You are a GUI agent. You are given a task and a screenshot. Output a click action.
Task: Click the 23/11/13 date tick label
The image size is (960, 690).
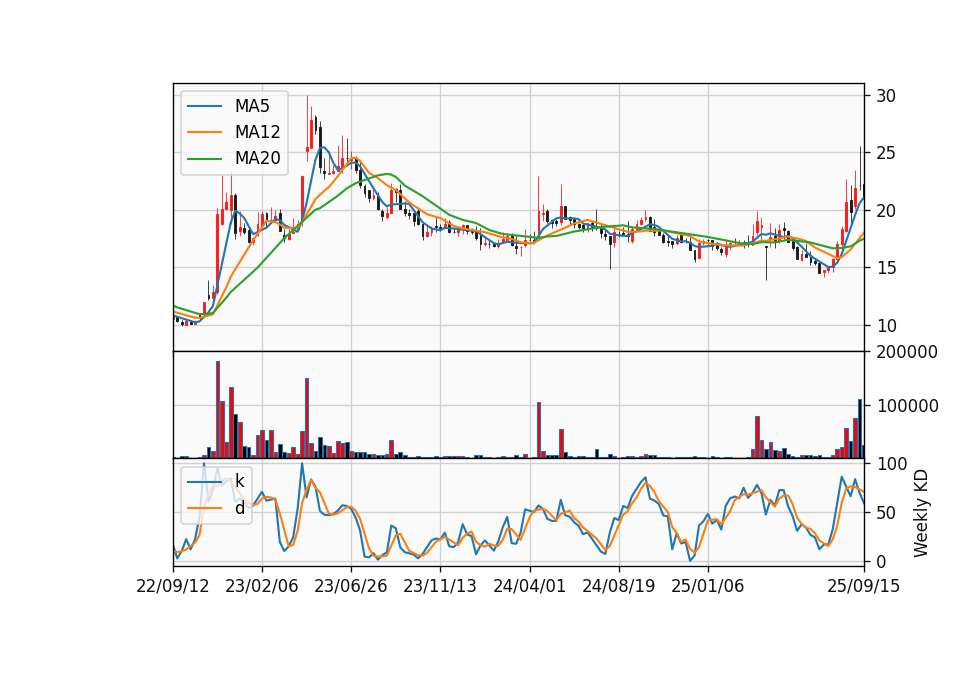click(440, 586)
